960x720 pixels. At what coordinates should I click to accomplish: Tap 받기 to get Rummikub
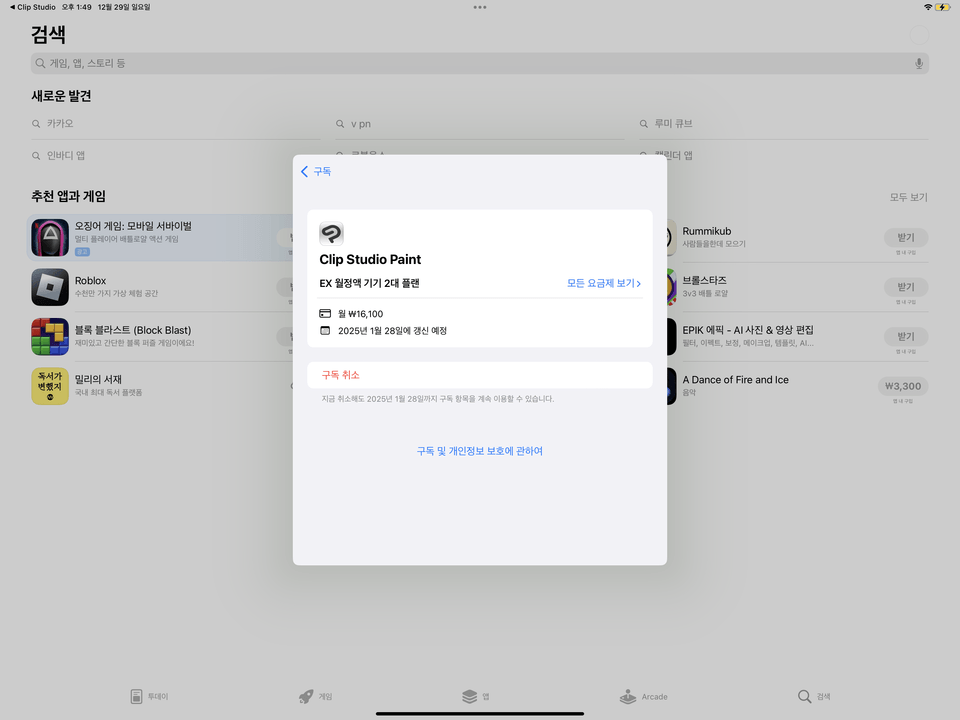(906, 237)
